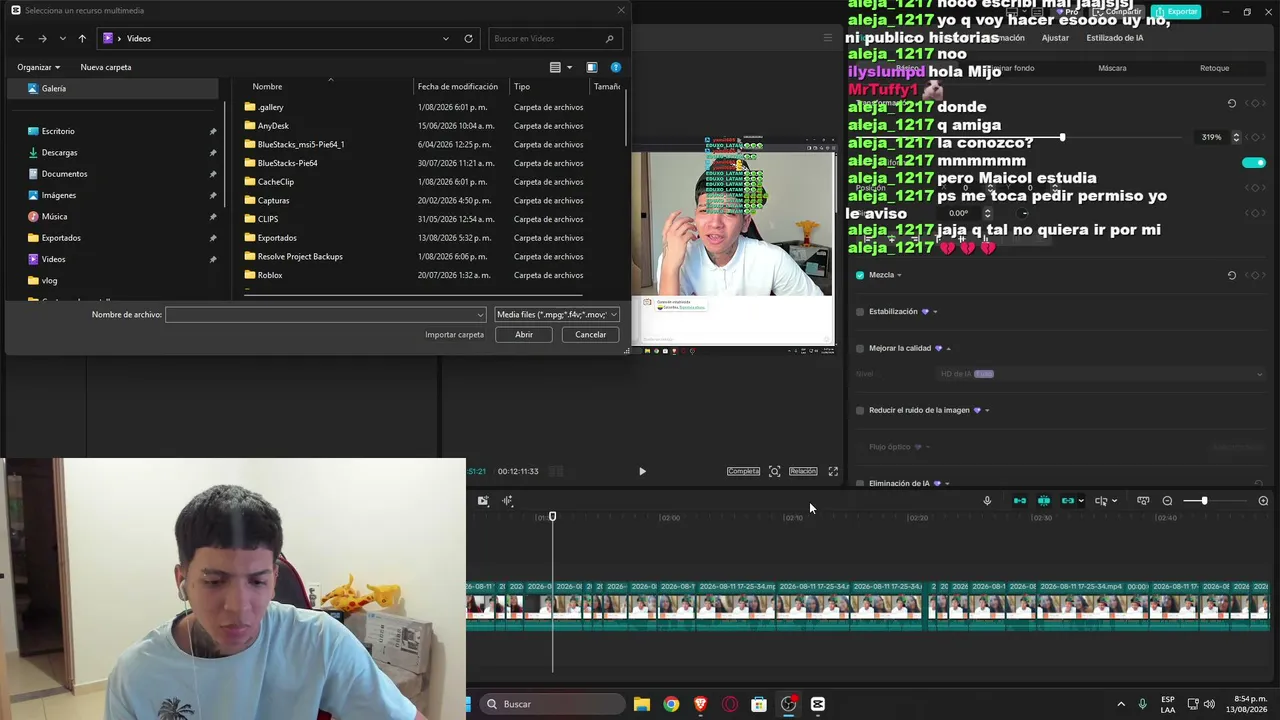Show hidden system tray icons
Viewport: 1280px width, 720px height.
pyautogui.click(x=1120, y=704)
